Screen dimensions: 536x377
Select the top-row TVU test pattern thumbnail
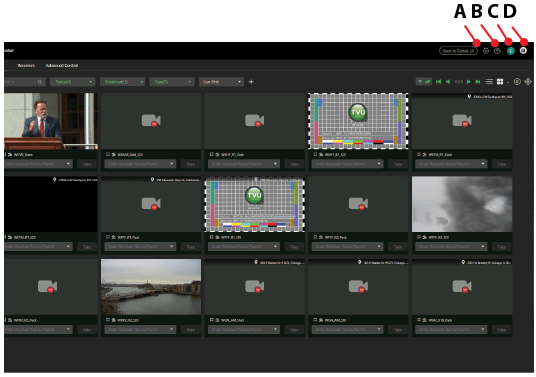pyautogui.click(x=358, y=121)
